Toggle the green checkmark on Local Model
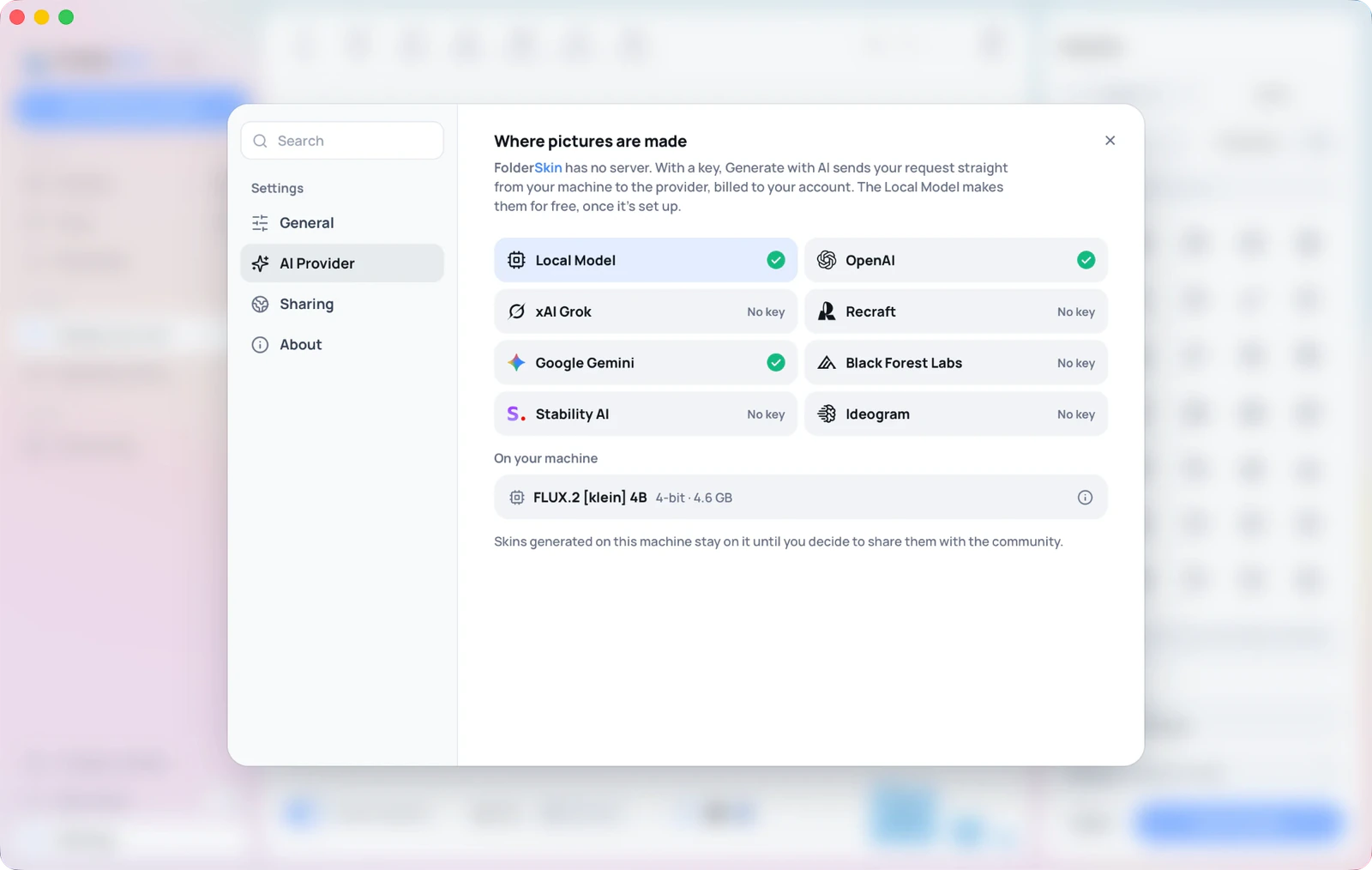Screen dimensions: 1372x870 coord(776,260)
